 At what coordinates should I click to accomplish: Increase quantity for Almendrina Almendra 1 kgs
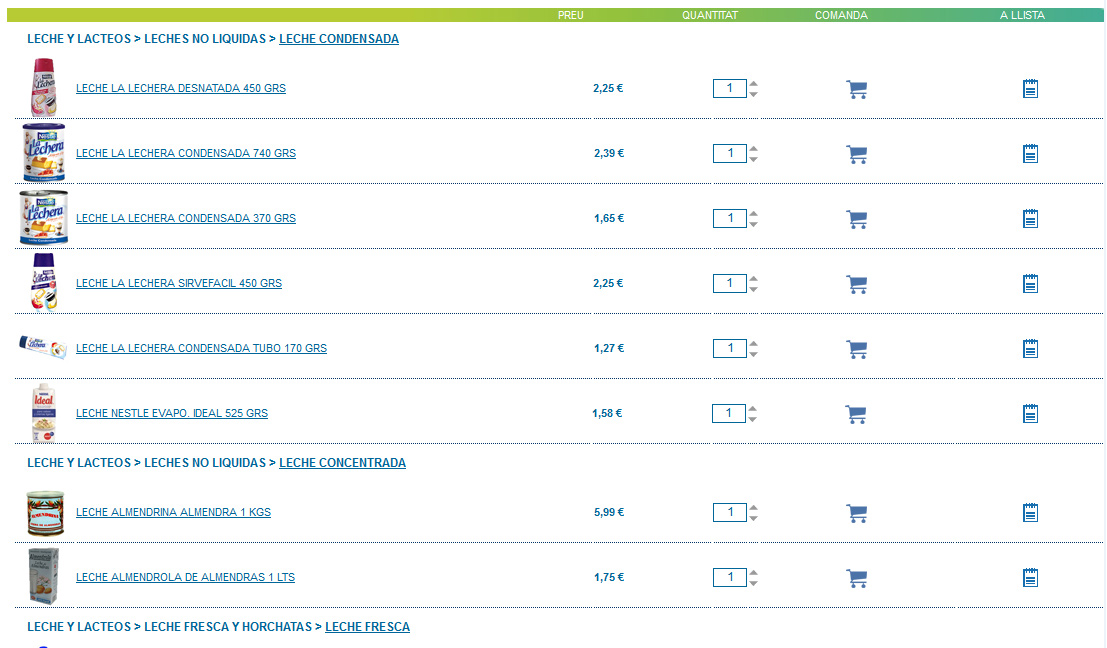[x=754, y=508]
